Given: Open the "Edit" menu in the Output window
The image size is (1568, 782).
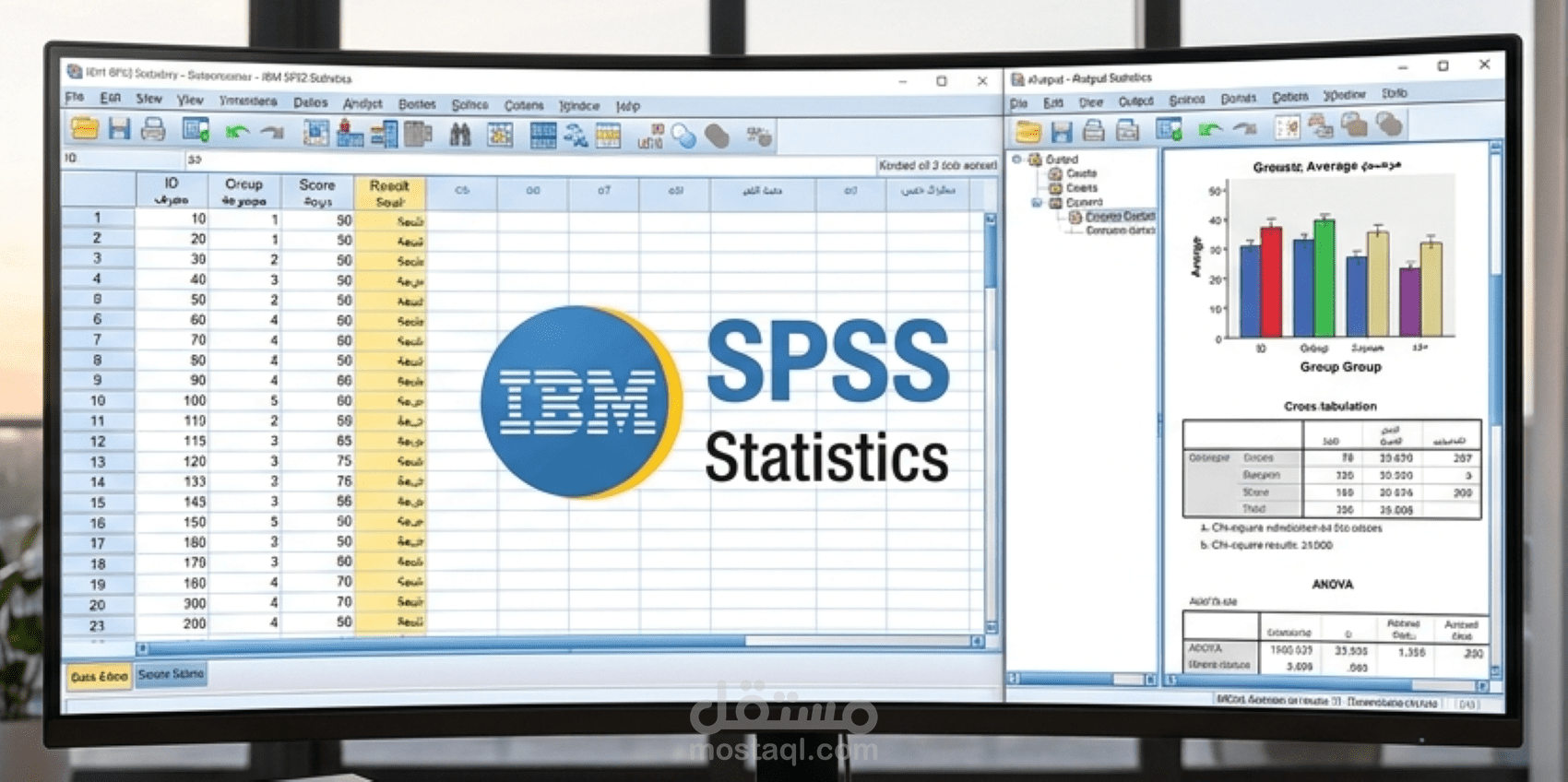Looking at the screenshot, I should [x=1053, y=102].
